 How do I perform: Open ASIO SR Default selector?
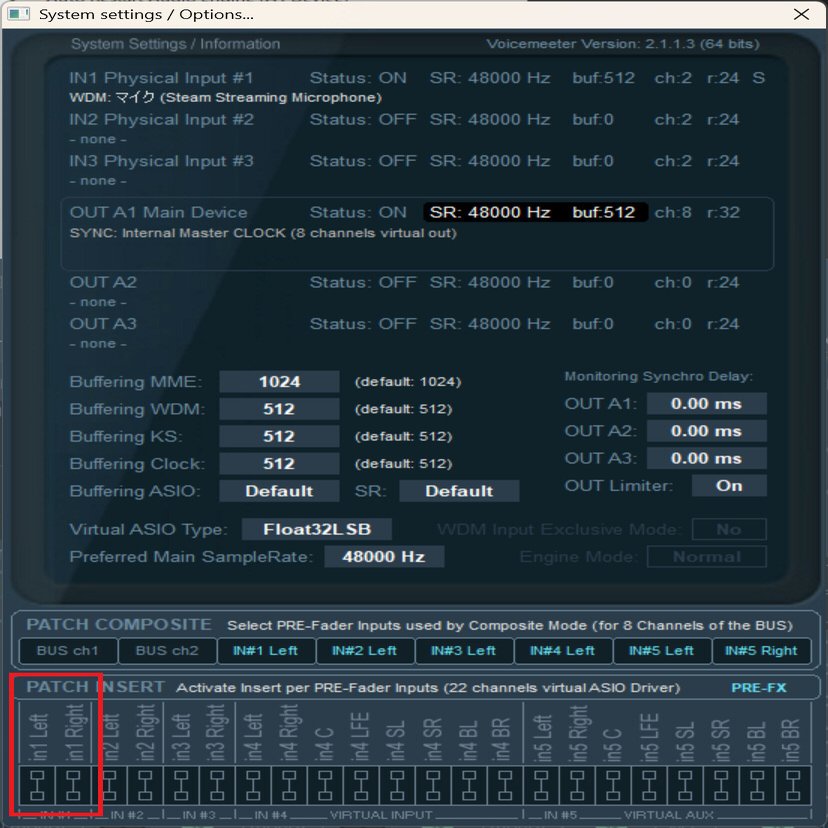(x=459, y=491)
